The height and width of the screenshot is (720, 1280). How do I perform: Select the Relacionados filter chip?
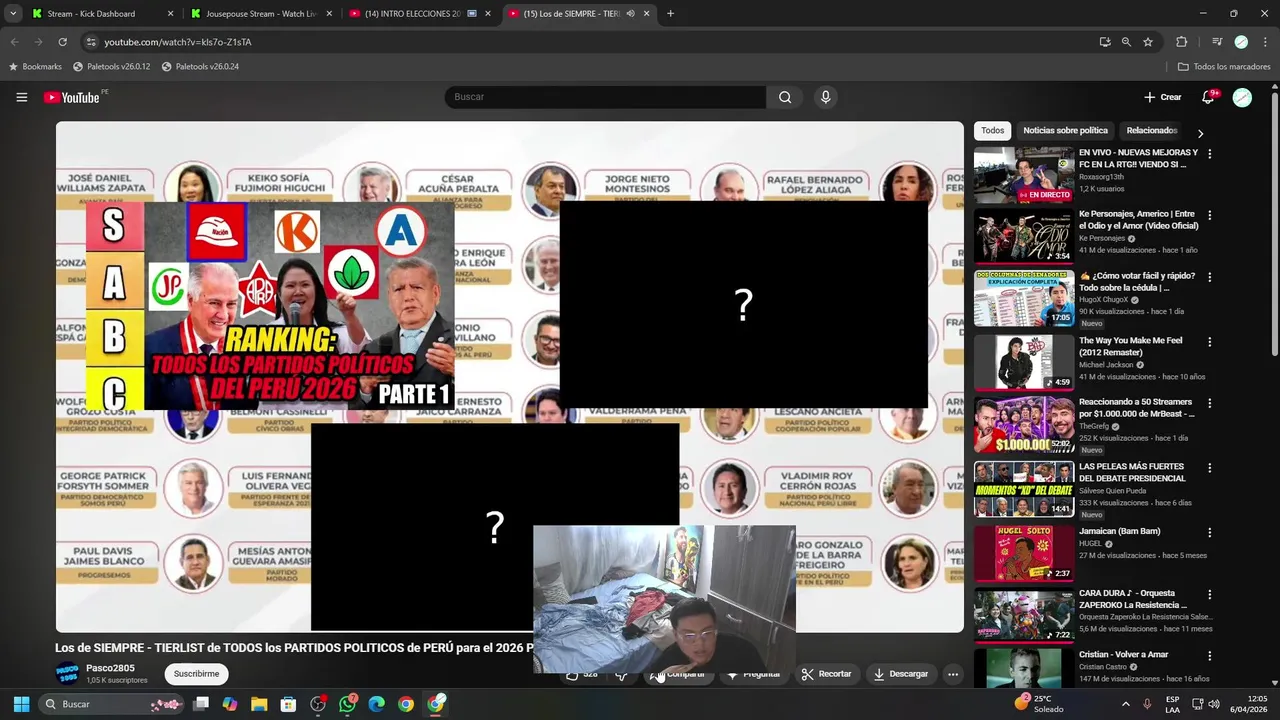point(1152,130)
